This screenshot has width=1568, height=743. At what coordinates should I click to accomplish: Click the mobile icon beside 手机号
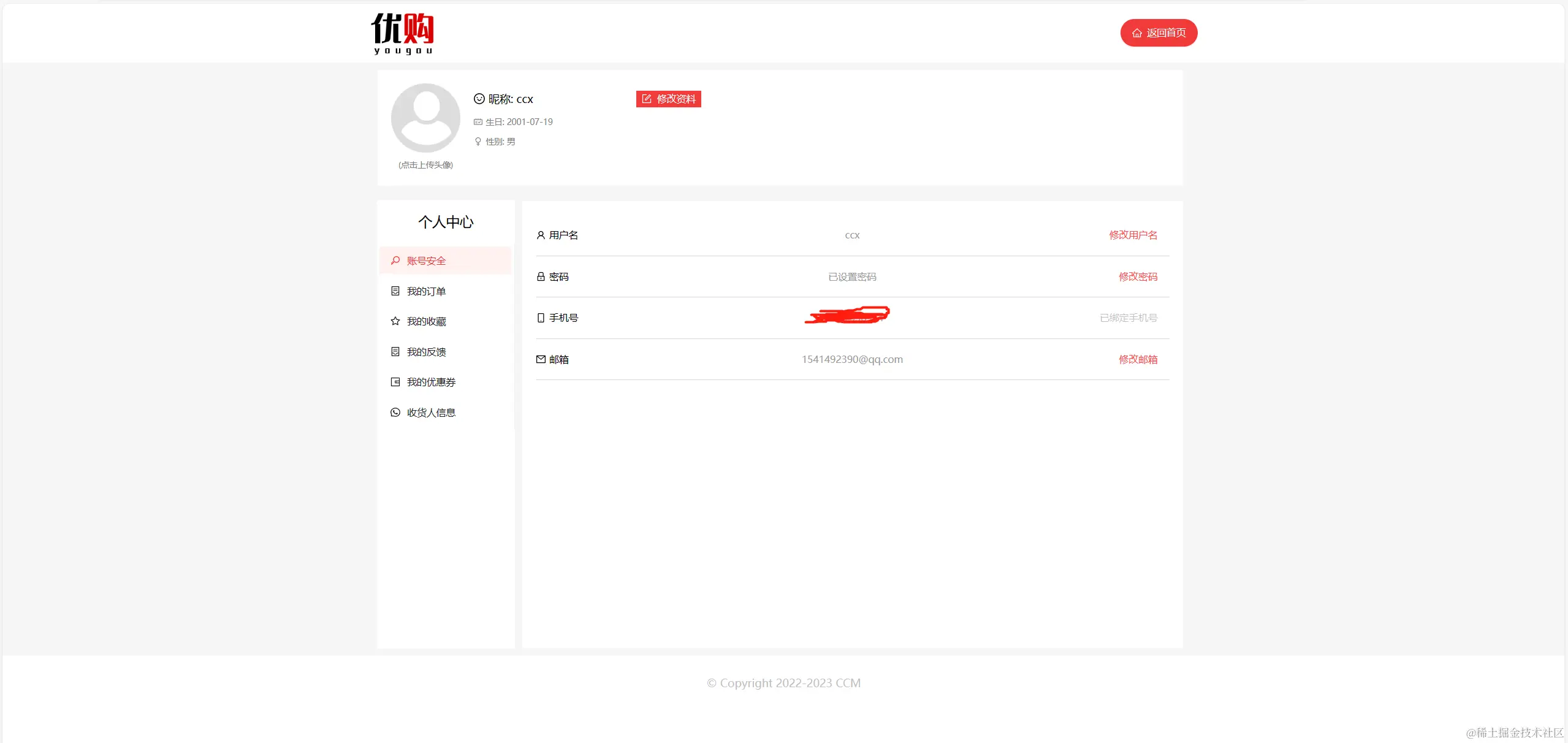[541, 318]
